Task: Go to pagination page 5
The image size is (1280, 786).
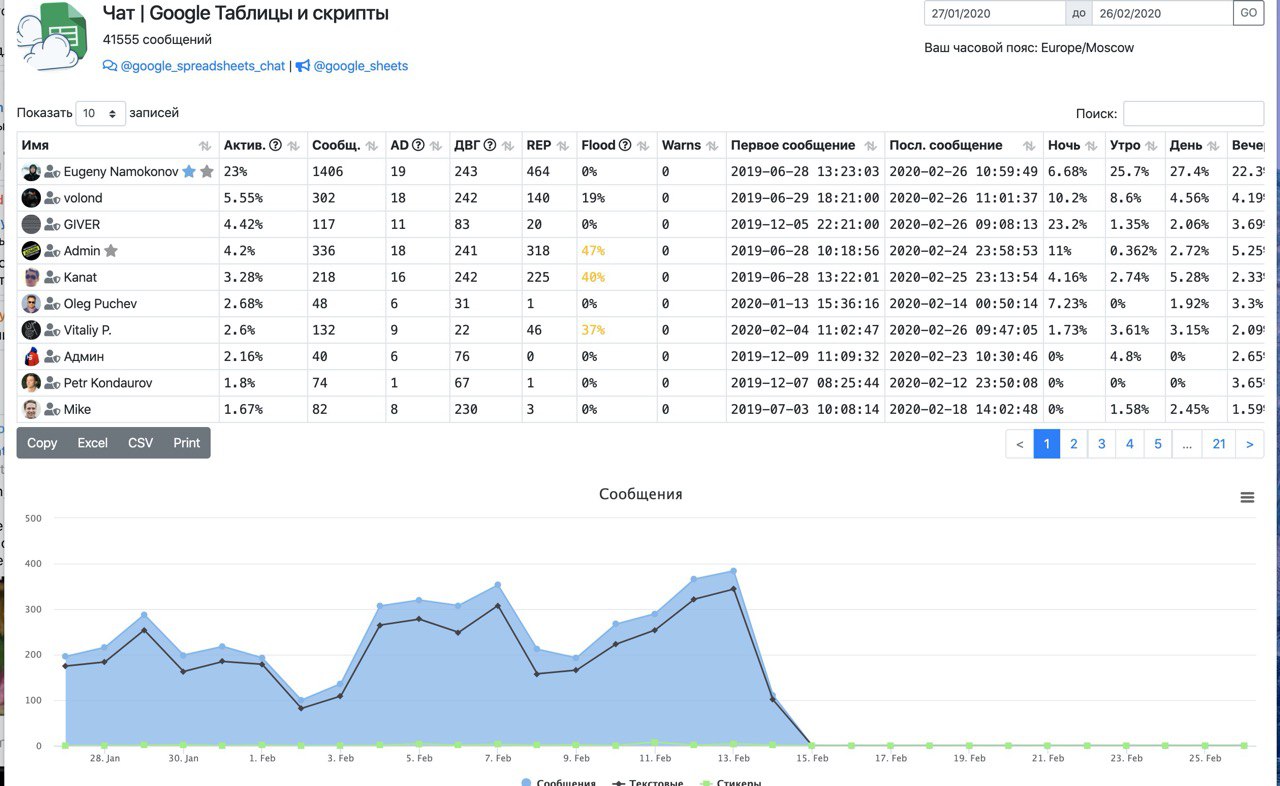Action: point(1158,444)
